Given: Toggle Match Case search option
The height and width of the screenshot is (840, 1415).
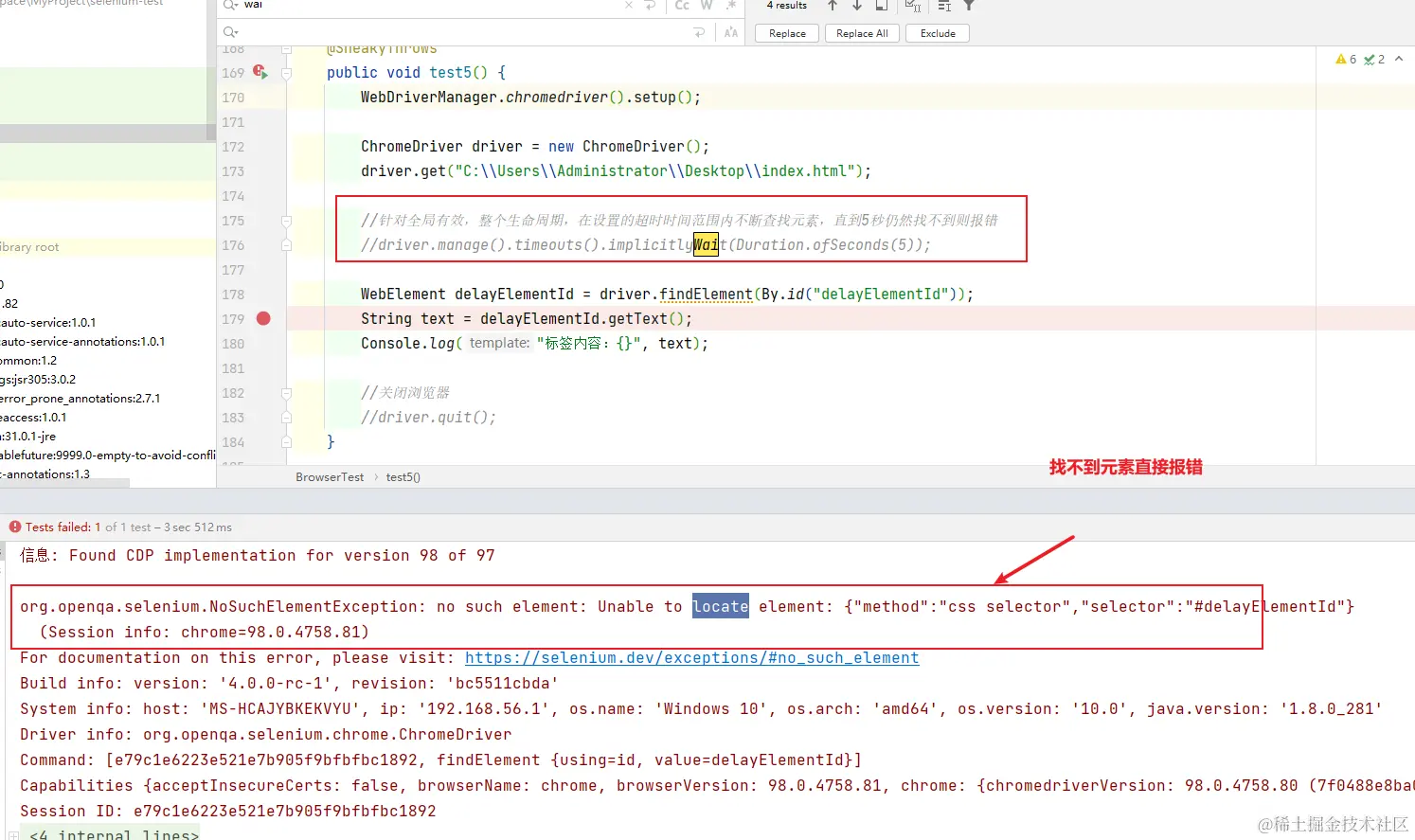Looking at the screenshot, I should pyautogui.click(x=682, y=6).
